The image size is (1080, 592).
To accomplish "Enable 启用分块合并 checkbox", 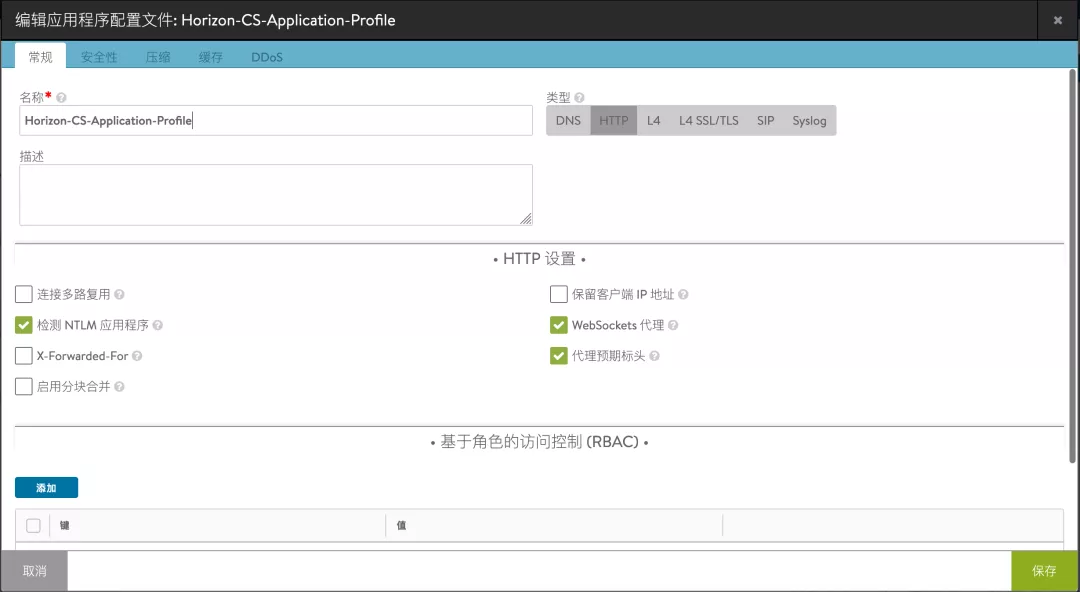I will point(23,387).
